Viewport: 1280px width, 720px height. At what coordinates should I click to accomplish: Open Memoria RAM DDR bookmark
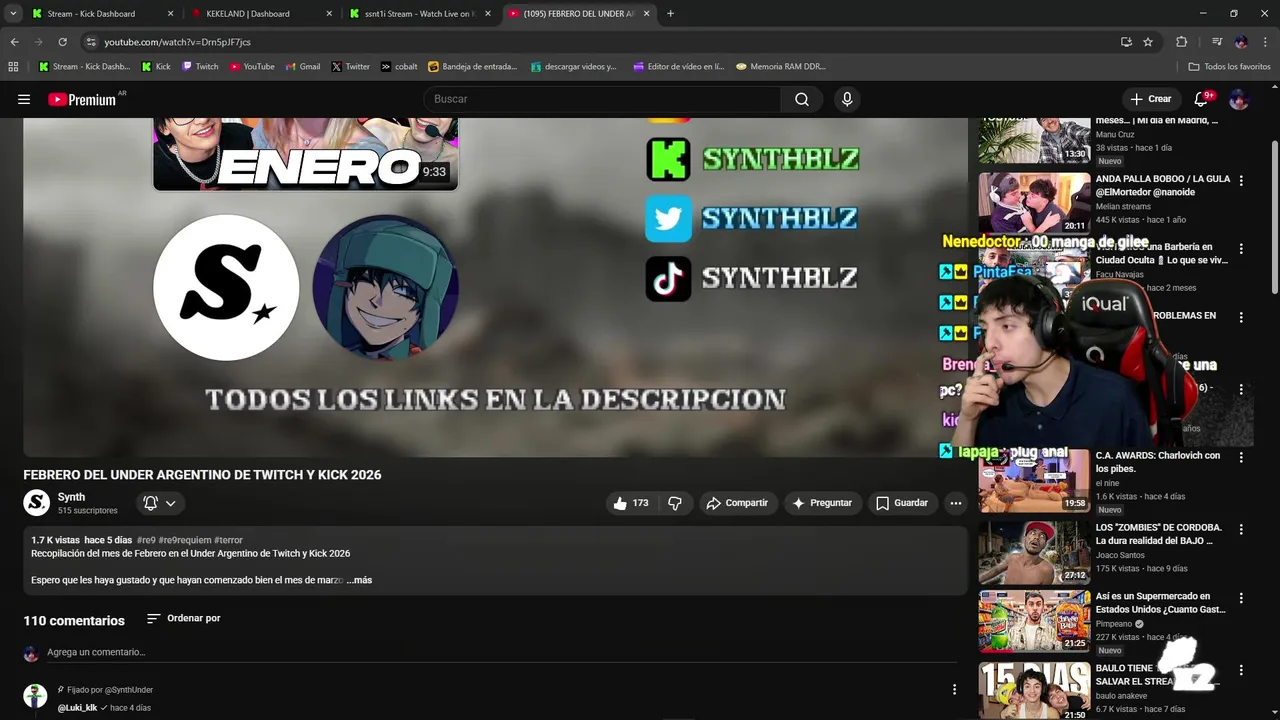[x=781, y=67]
